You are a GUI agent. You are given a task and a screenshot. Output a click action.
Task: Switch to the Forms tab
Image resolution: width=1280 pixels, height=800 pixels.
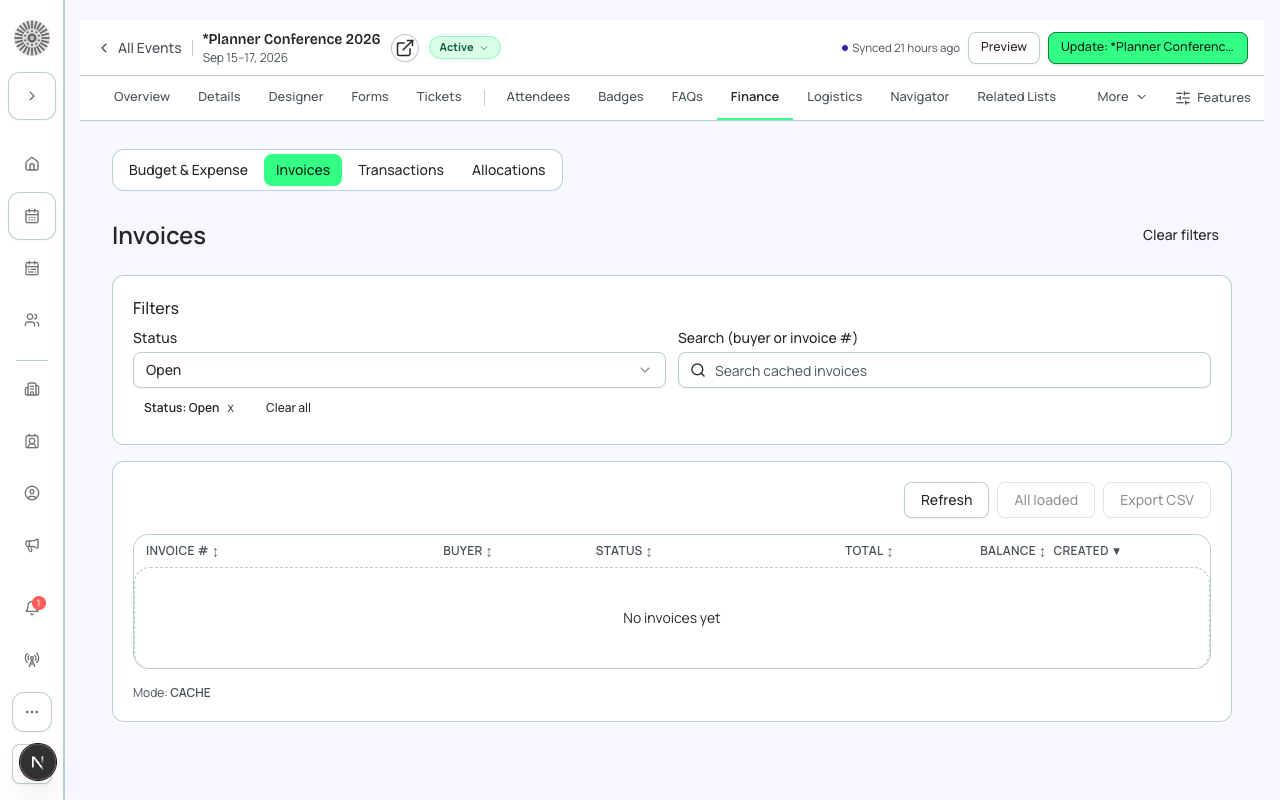click(x=370, y=97)
